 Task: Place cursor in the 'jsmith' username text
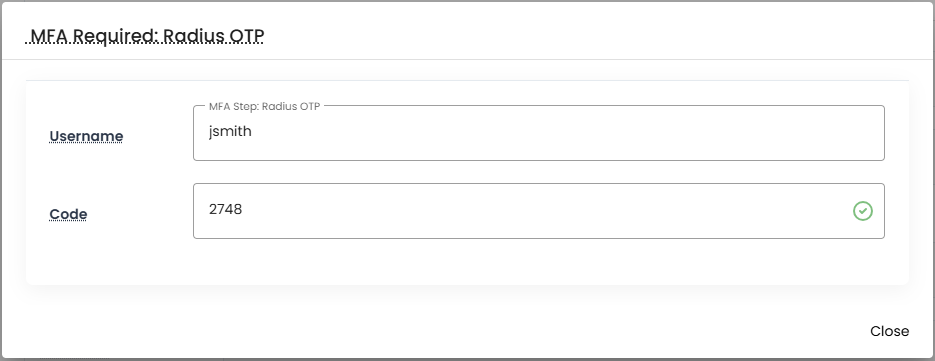[x=230, y=132]
